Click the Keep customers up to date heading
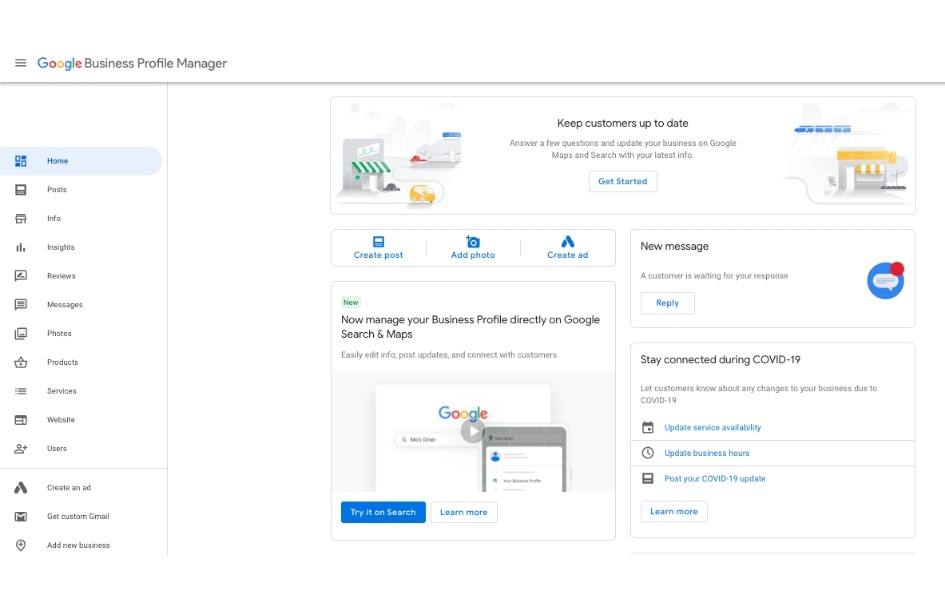The width and height of the screenshot is (945, 600). tap(623, 123)
